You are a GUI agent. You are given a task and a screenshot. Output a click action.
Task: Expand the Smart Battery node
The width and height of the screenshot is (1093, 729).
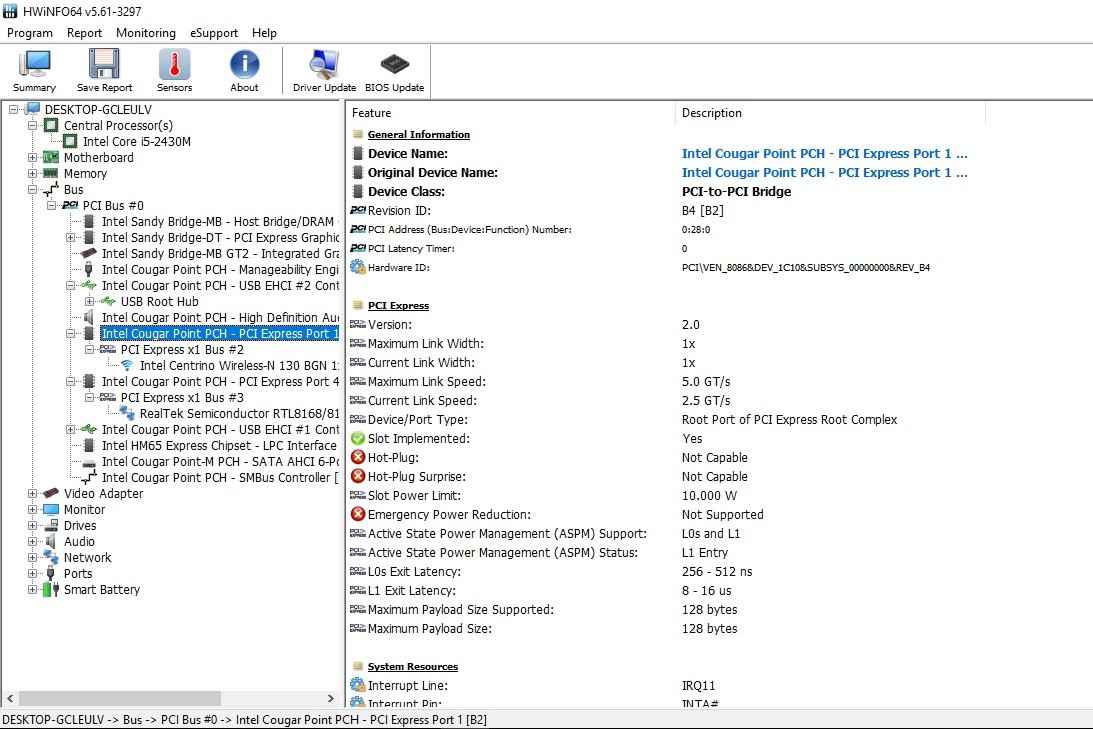point(32,590)
